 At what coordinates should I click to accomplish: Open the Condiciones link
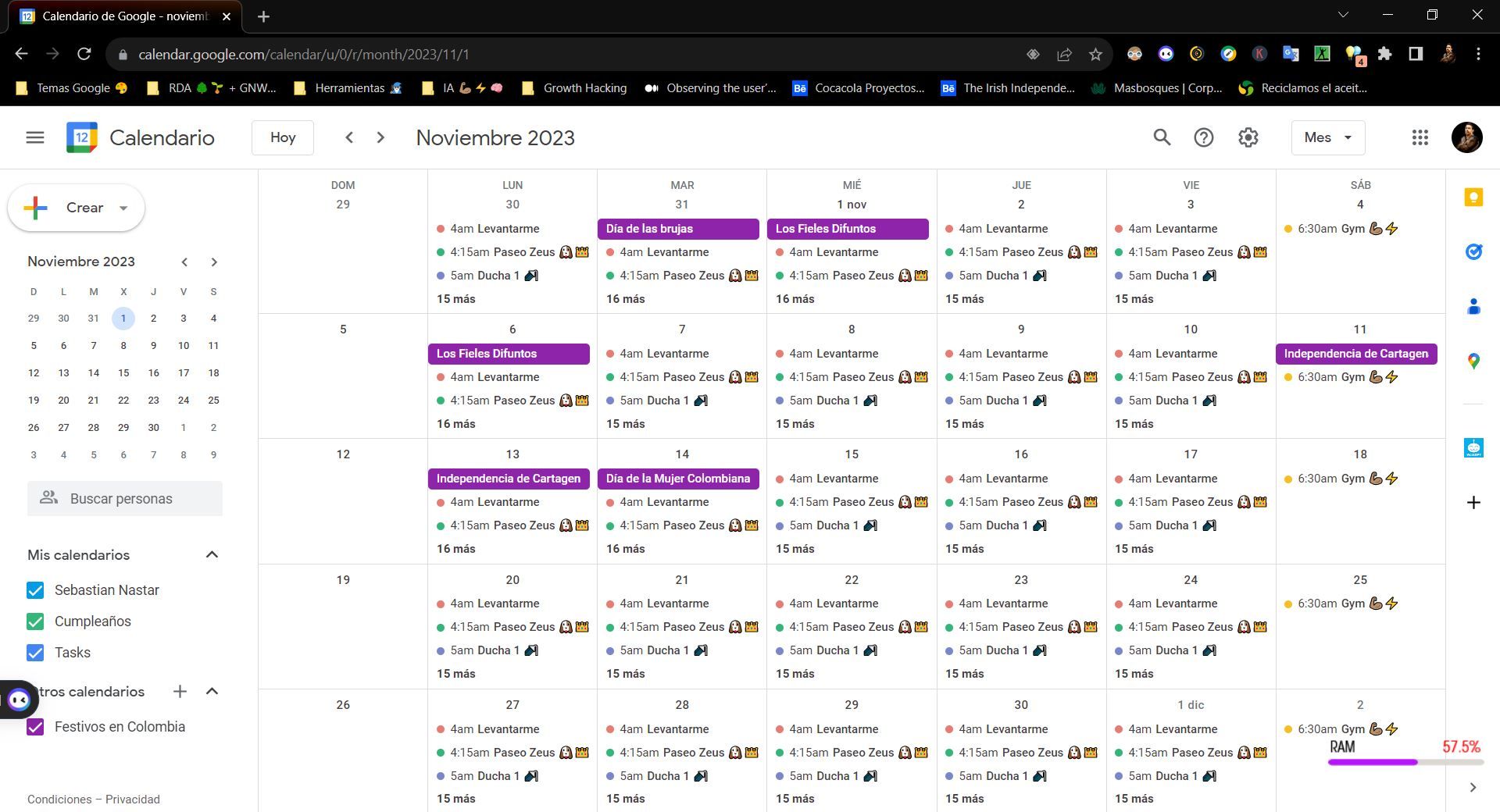(59, 800)
